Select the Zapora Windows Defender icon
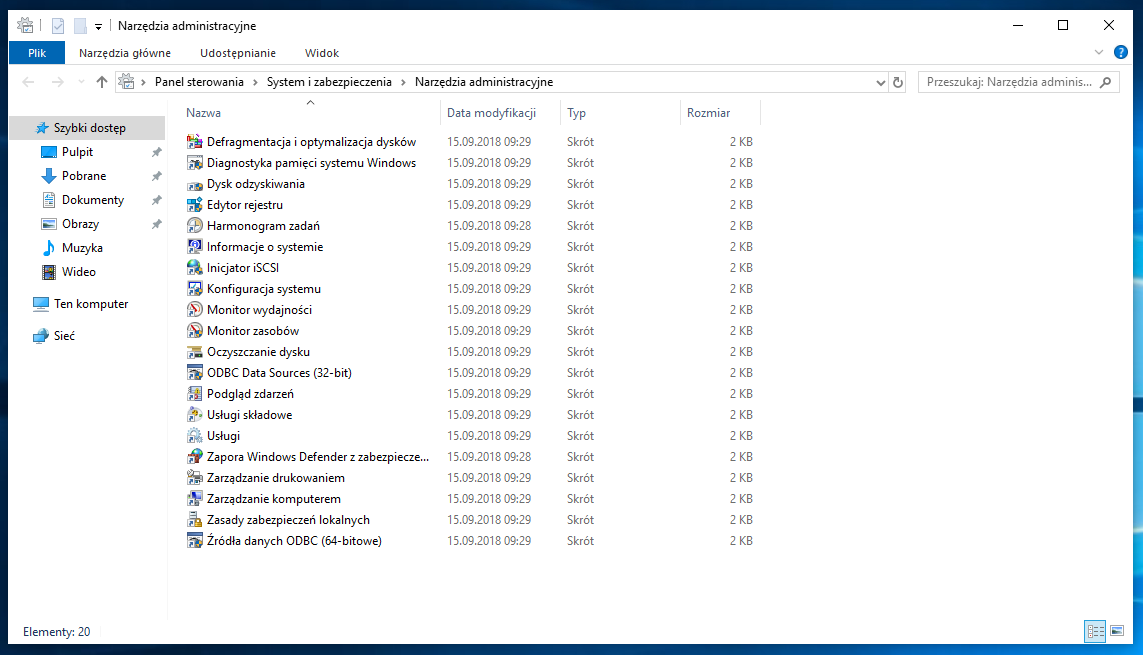The width and height of the screenshot is (1143, 655). click(x=194, y=457)
